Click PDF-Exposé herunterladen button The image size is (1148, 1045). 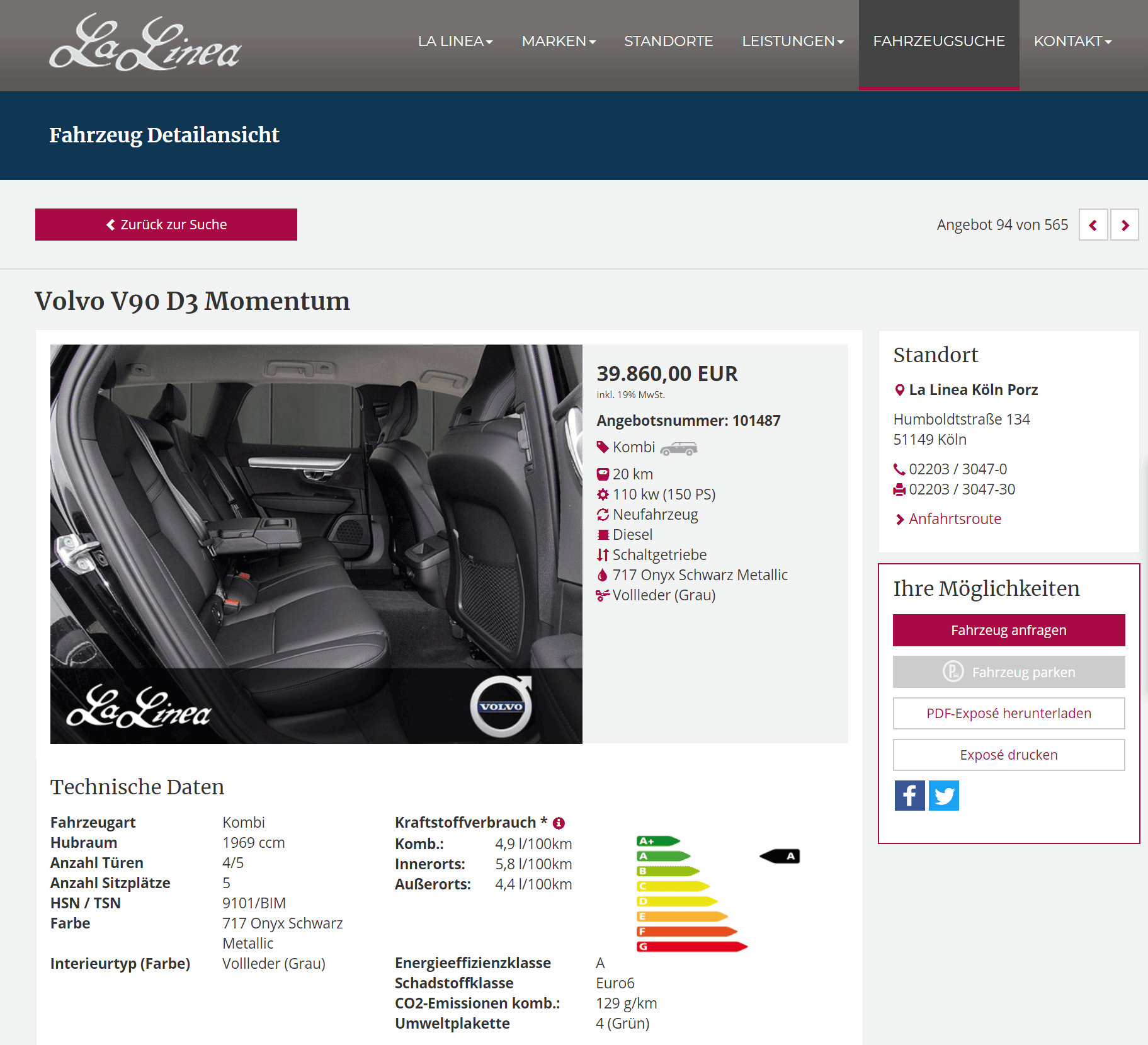pyautogui.click(x=1009, y=714)
